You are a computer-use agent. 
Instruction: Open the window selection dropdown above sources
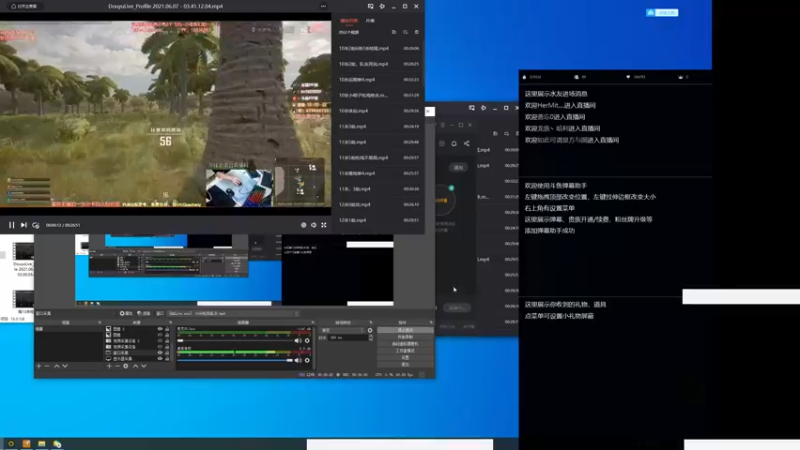coord(234,314)
